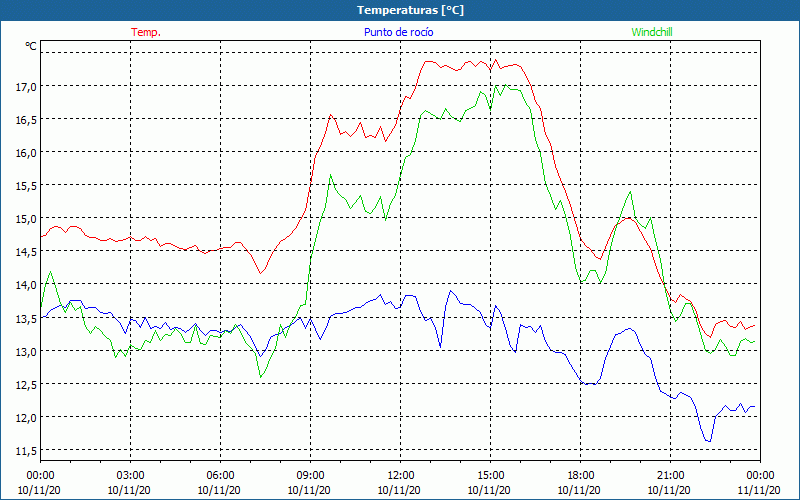
Task: Click the 15,0 y-axis value
Action: coord(26,219)
